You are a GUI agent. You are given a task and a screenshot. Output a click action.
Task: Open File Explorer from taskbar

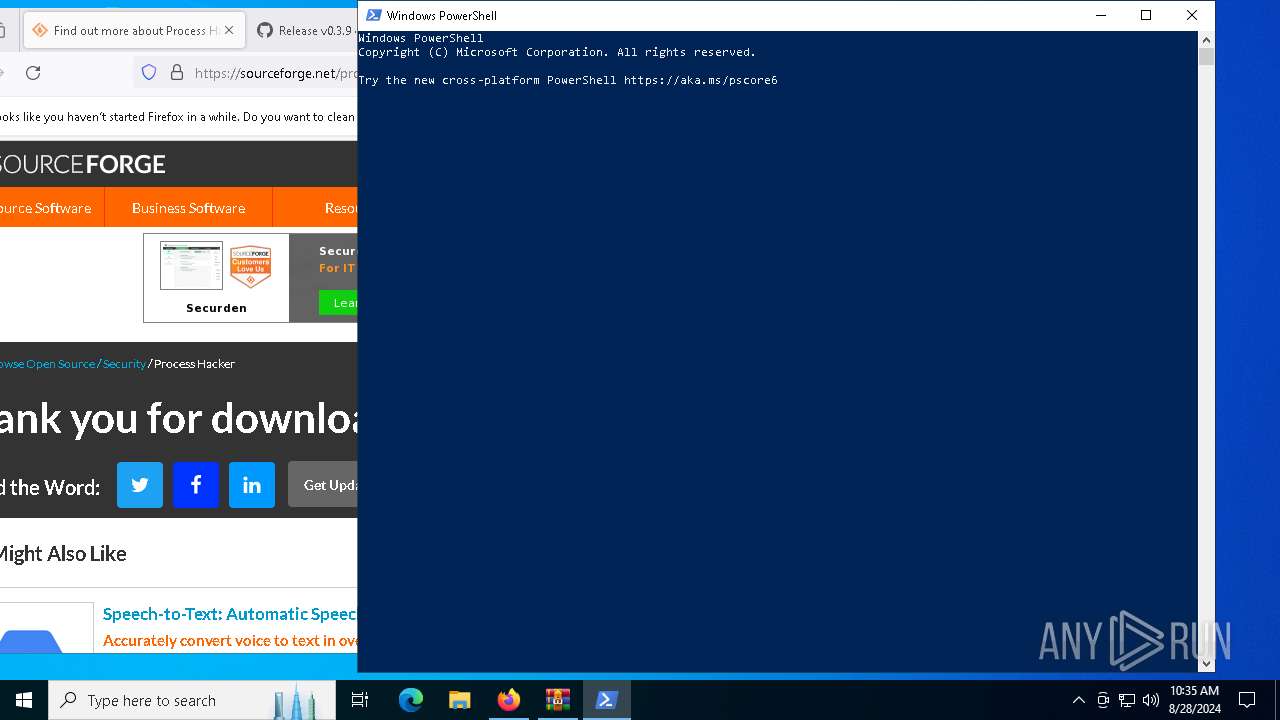[x=460, y=700]
